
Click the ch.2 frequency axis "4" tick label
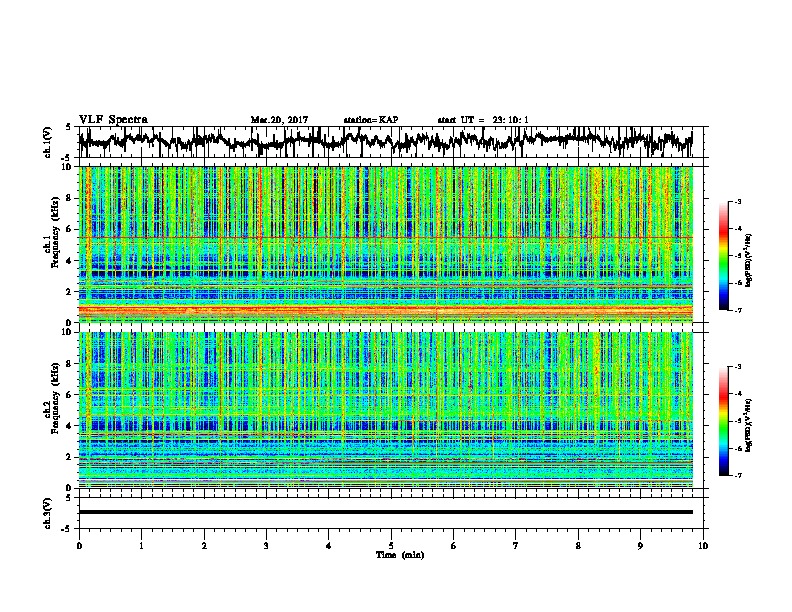69,426
